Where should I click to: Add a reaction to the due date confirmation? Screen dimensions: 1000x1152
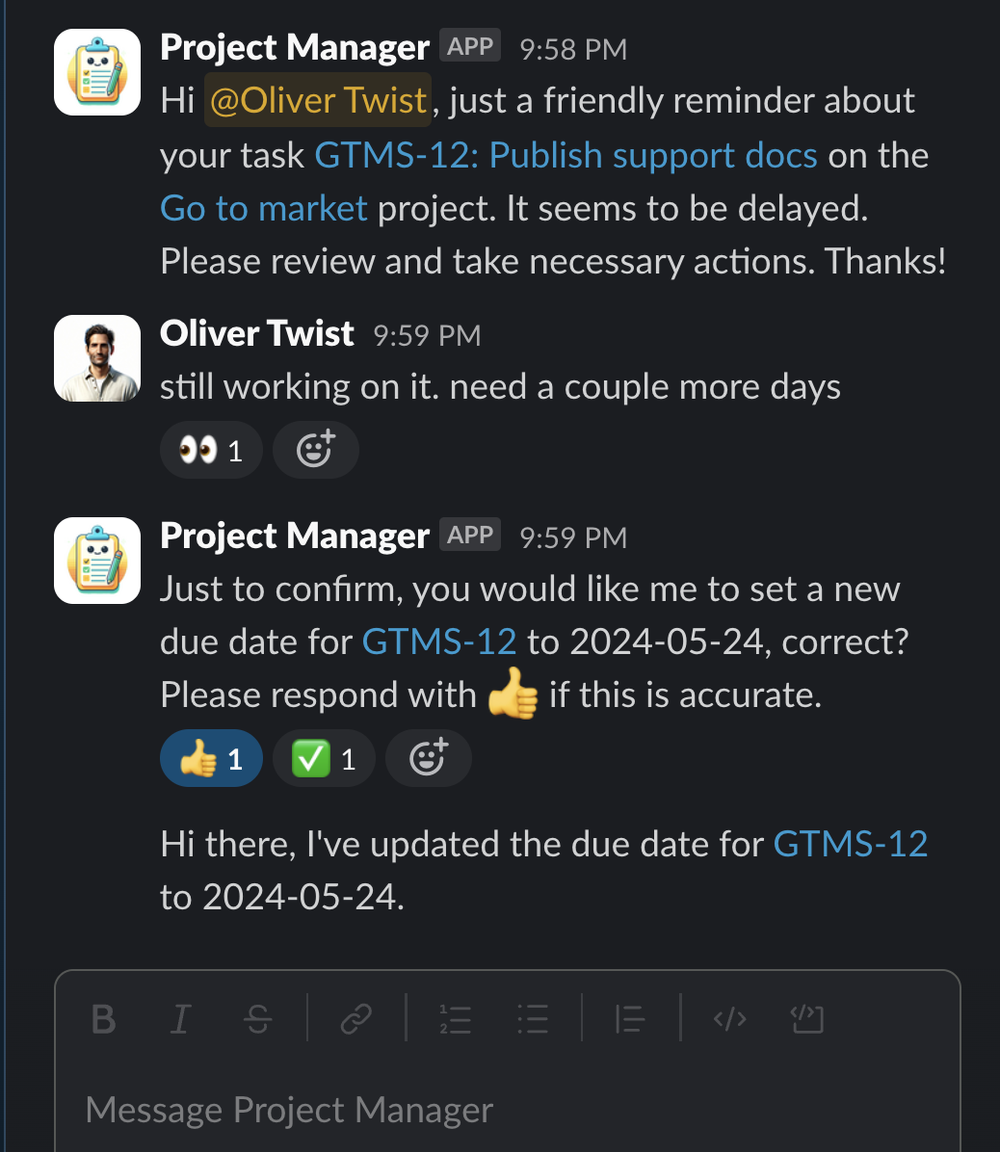coord(428,758)
